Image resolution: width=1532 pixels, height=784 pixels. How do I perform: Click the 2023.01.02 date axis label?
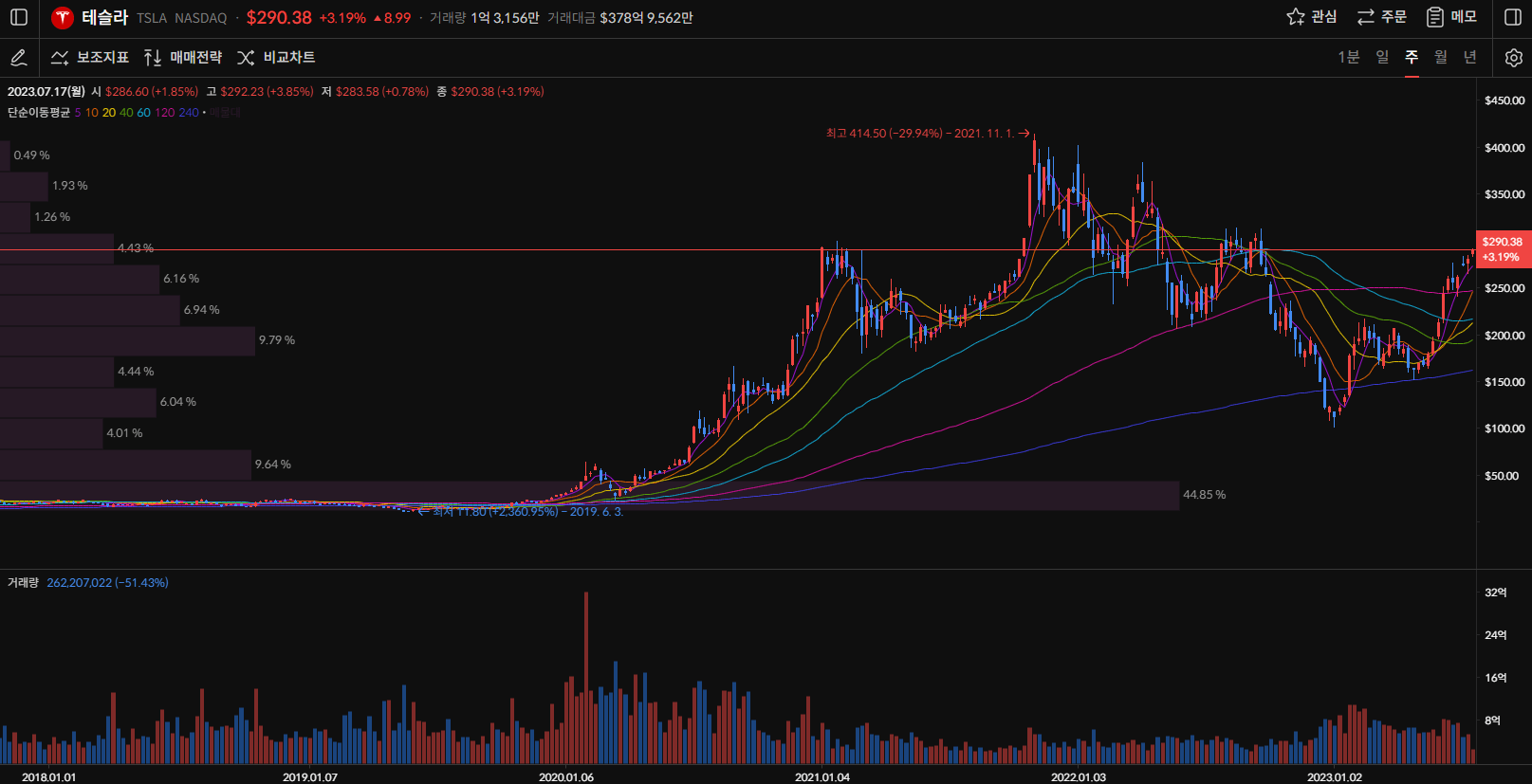1335,777
